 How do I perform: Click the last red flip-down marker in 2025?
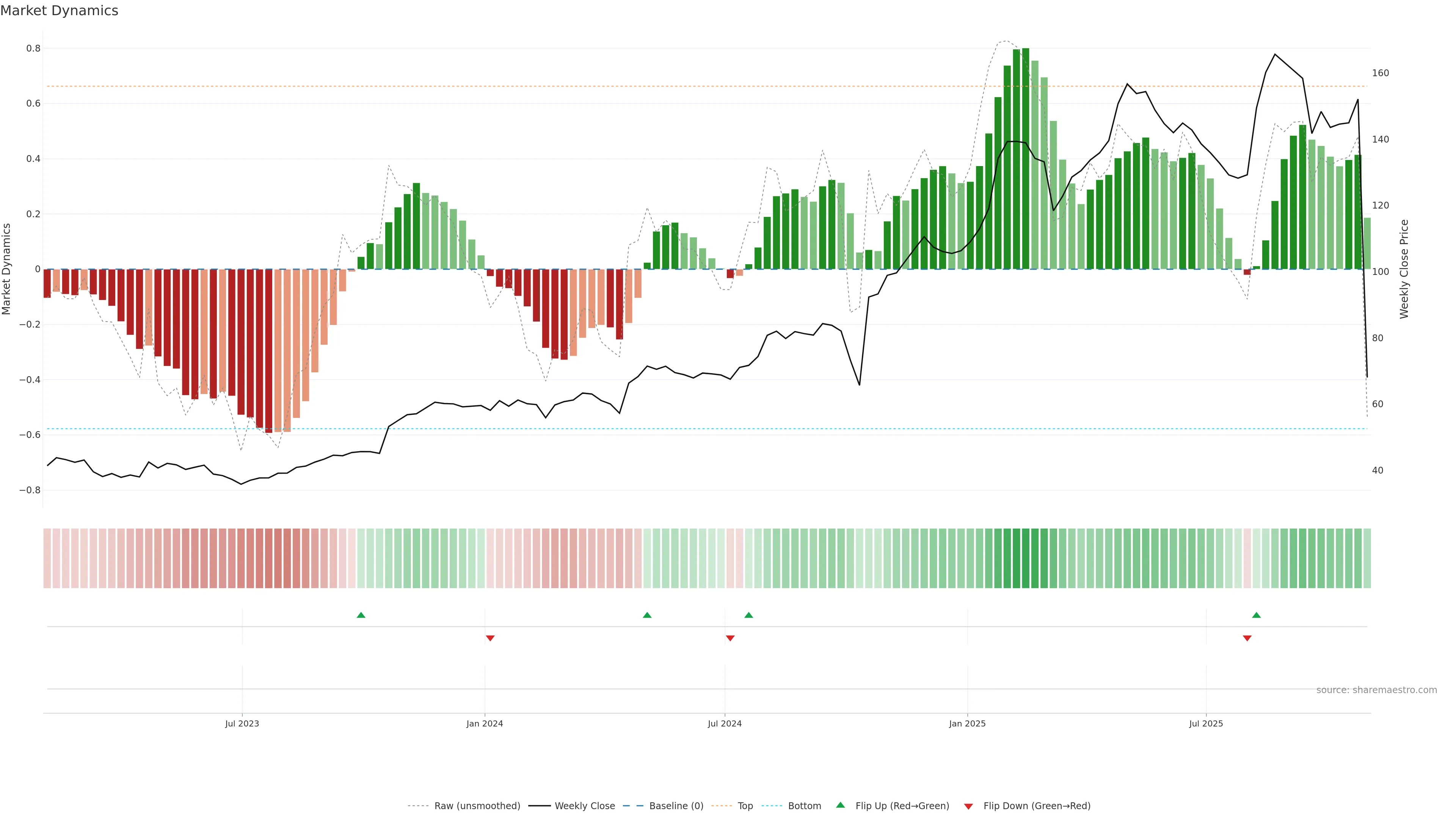coord(1247,638)
